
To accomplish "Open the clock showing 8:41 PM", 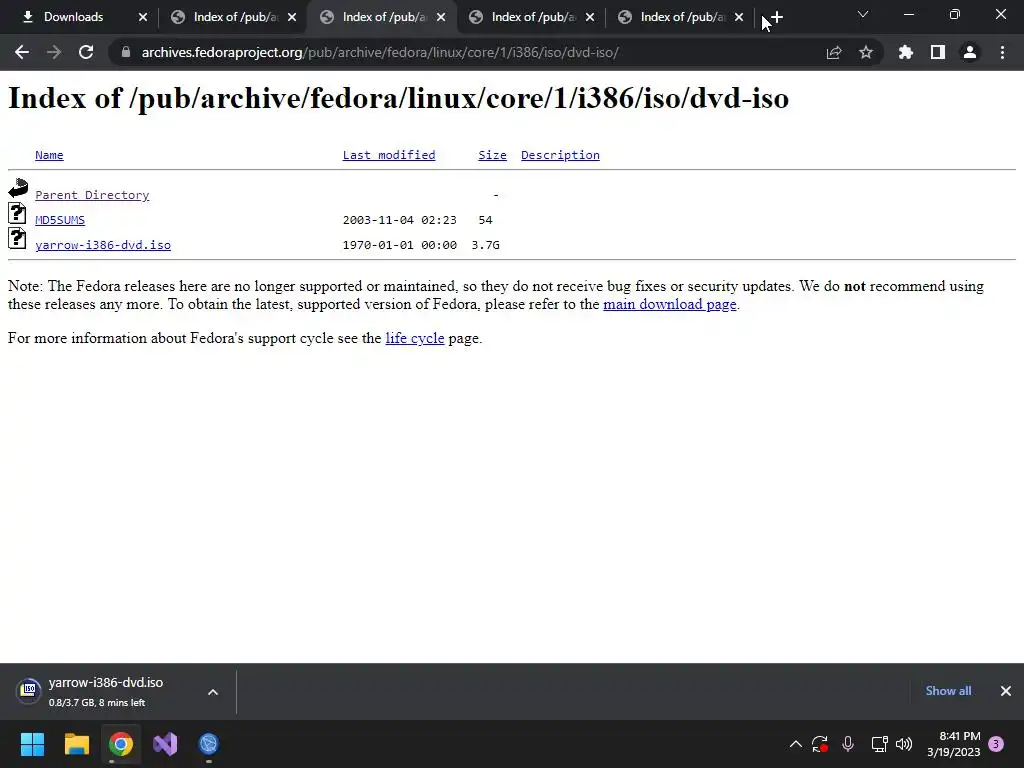I will pos(953,744).
